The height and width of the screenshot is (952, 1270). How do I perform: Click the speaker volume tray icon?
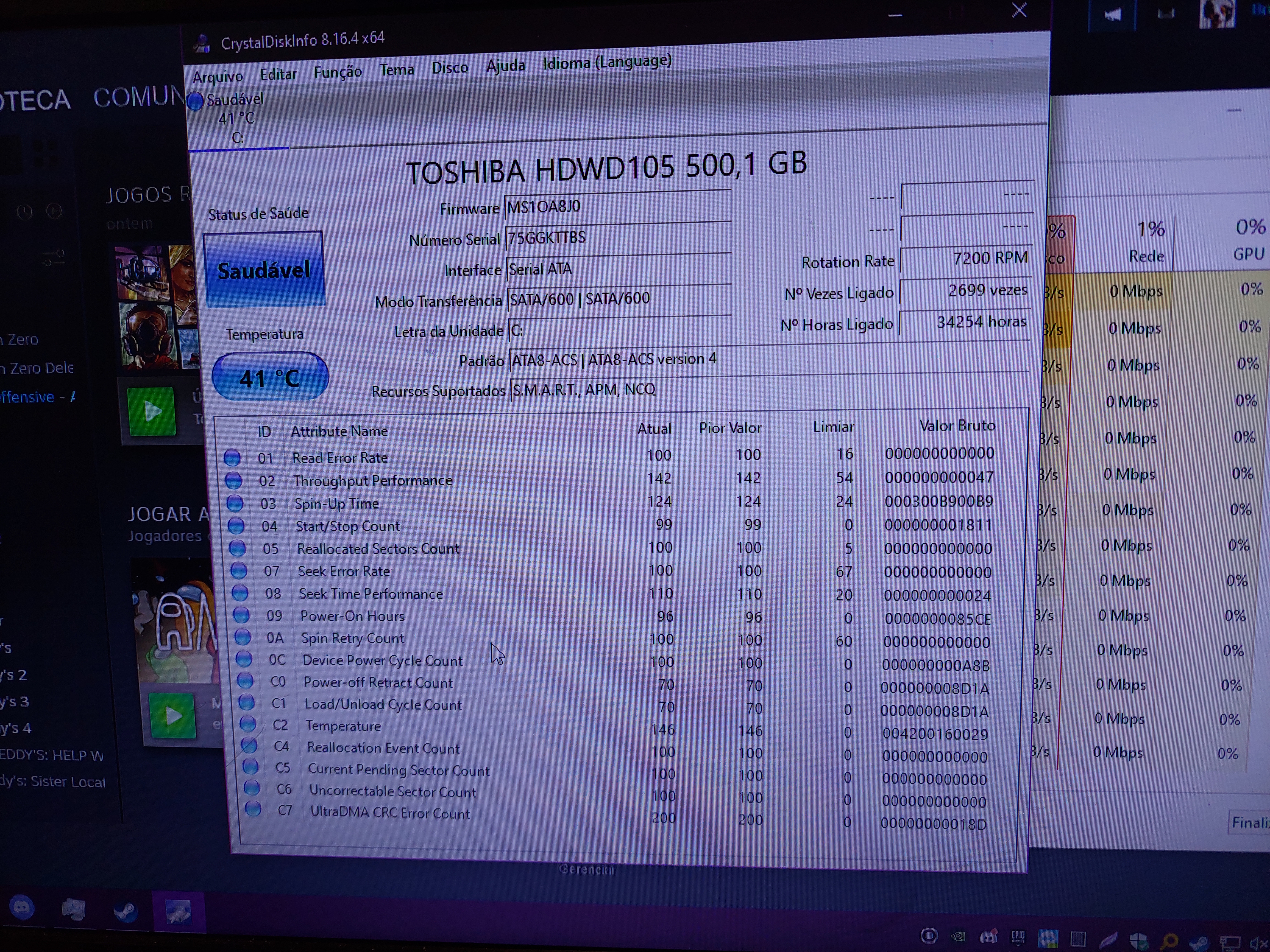tap(1258, 943)
